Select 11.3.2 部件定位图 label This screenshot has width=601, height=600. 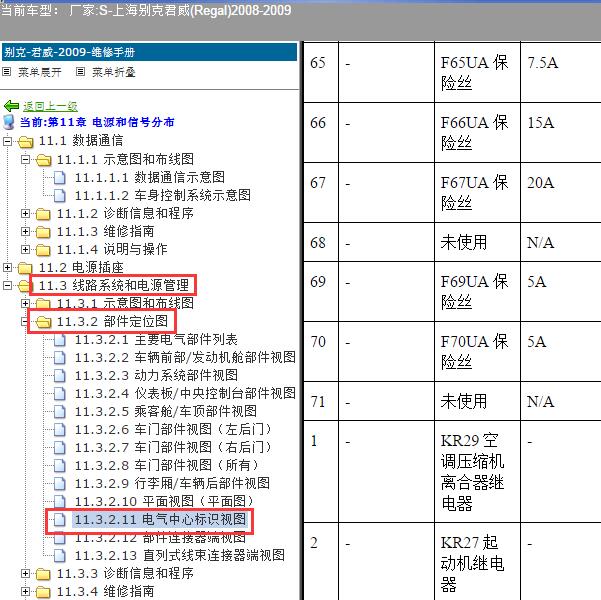click(x=112, y=321)
